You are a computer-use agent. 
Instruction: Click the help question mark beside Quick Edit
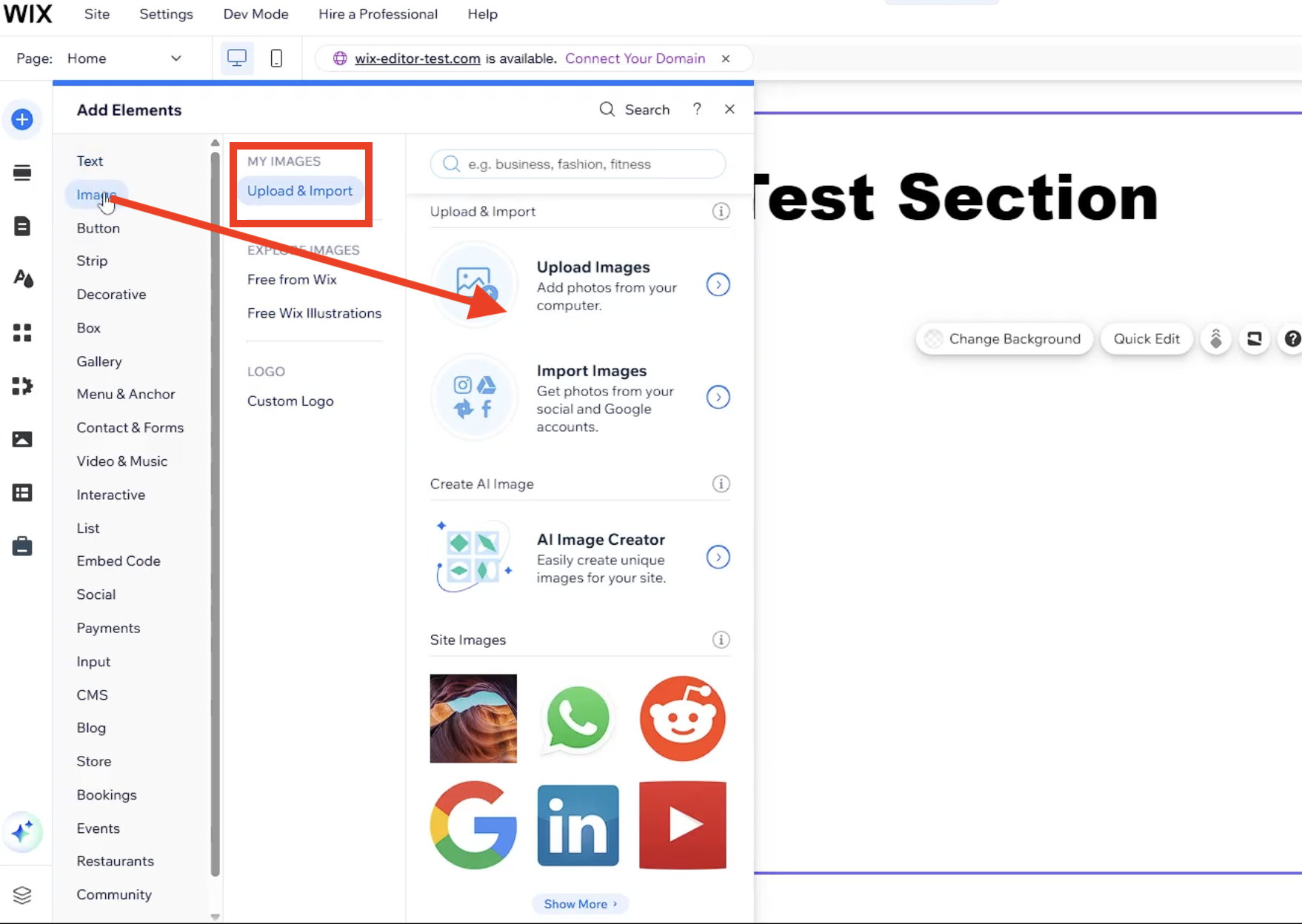pos(1293,338)
